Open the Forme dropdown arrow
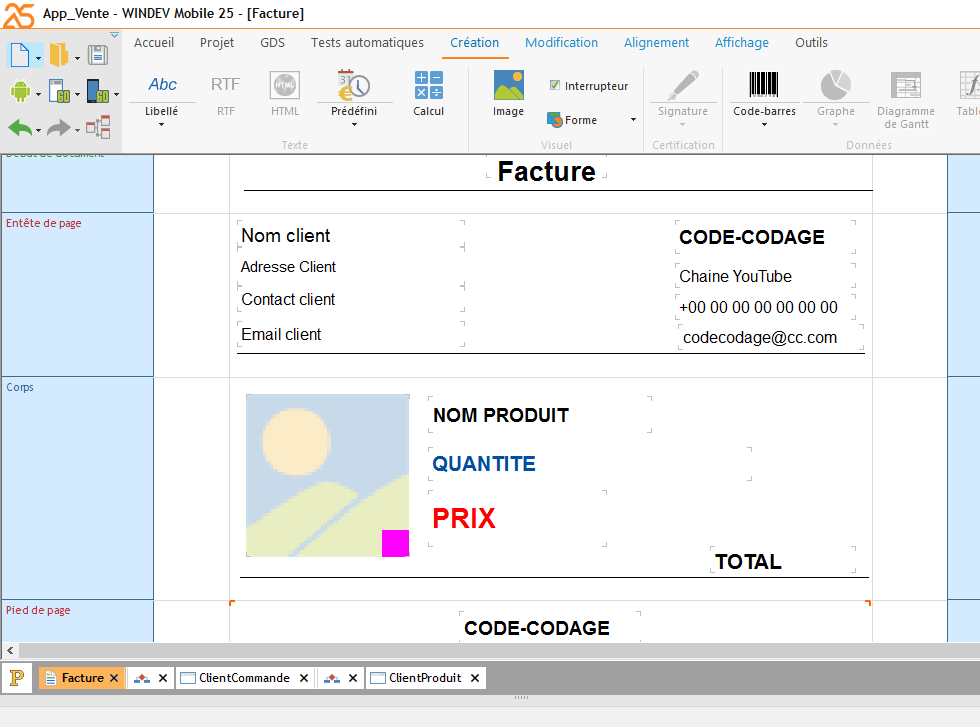 [x=633, y=120]
